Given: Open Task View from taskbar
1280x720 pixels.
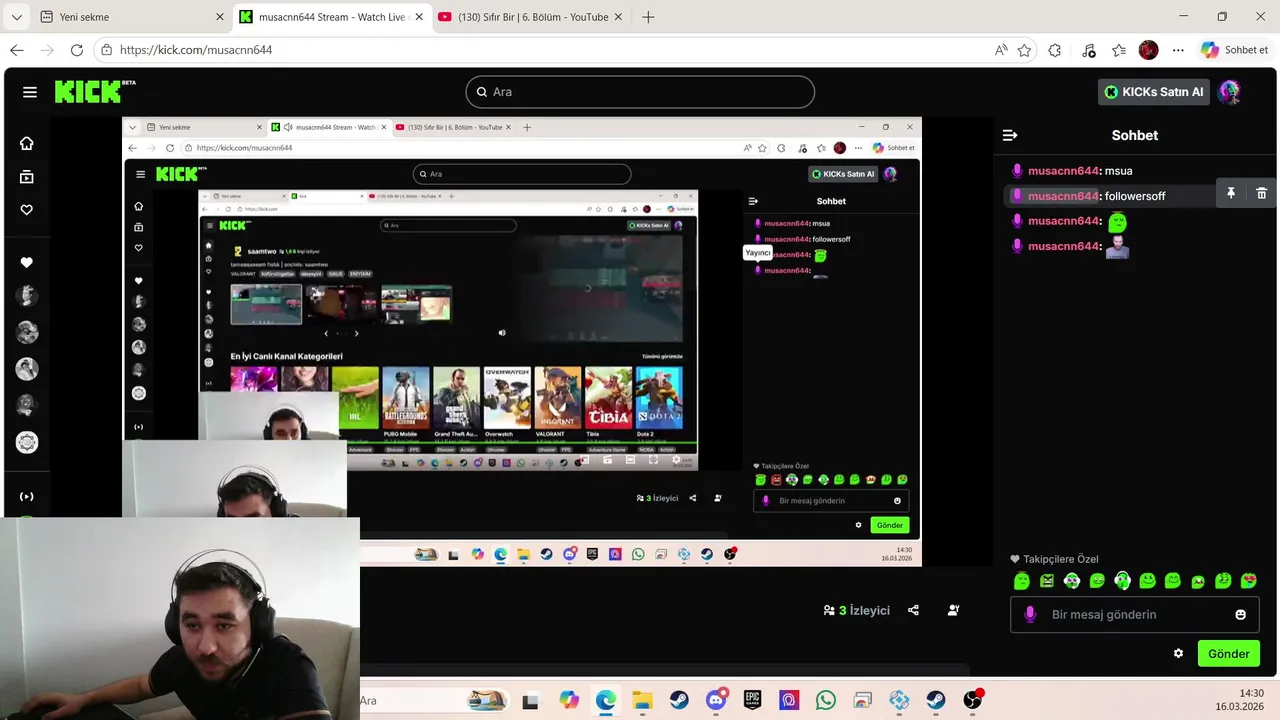Looking at the screenshot, I should click(530, 701).
